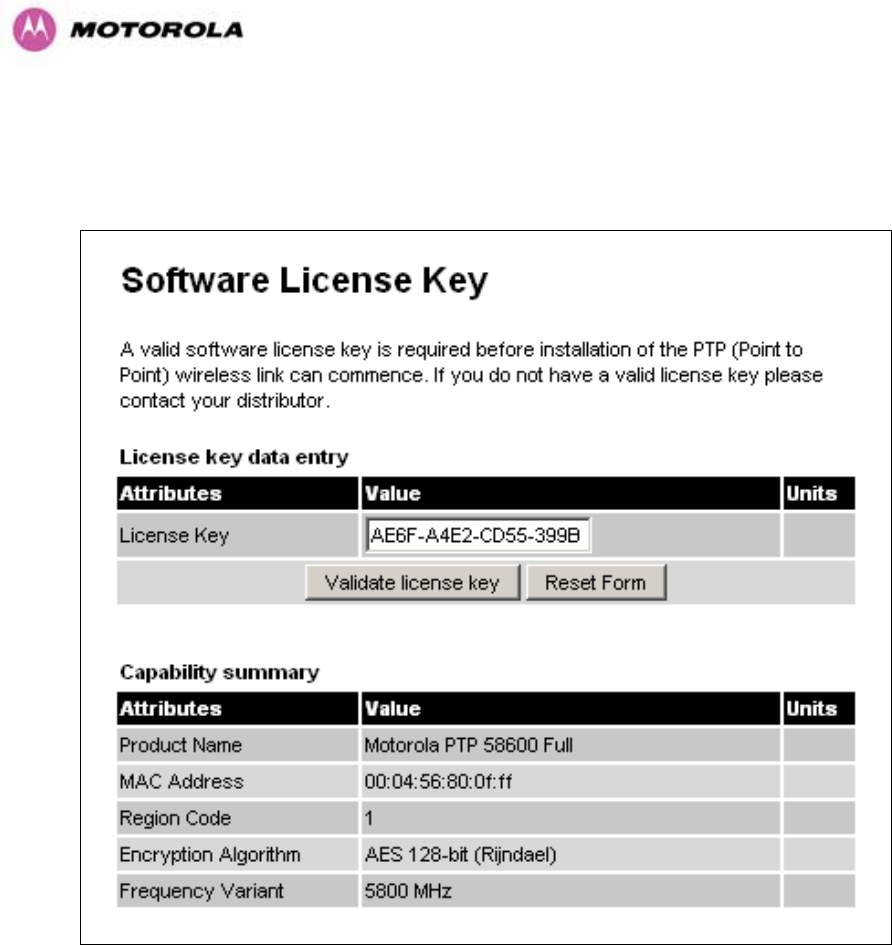Screen dimensions: 892x945
Task: Click the Attributes header in Capability summary
Action: click(171, 708)
